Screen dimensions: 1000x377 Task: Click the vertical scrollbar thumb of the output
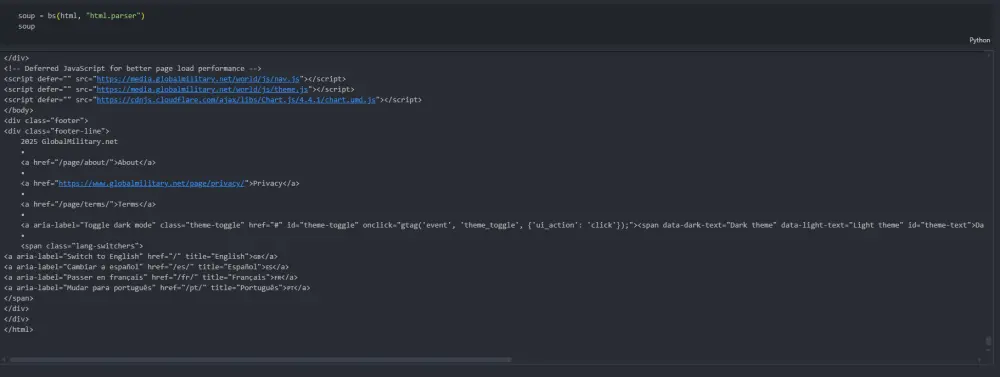point(989,341)
